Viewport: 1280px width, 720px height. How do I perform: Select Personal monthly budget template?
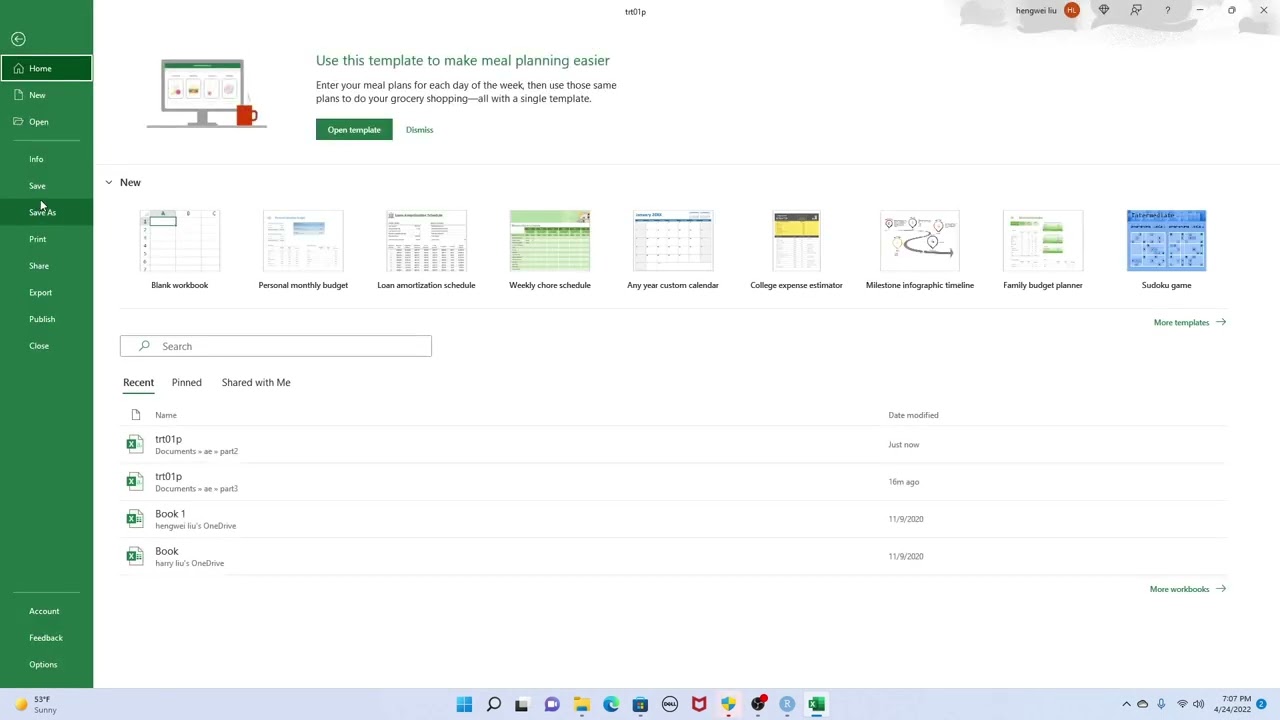[303, 250]
